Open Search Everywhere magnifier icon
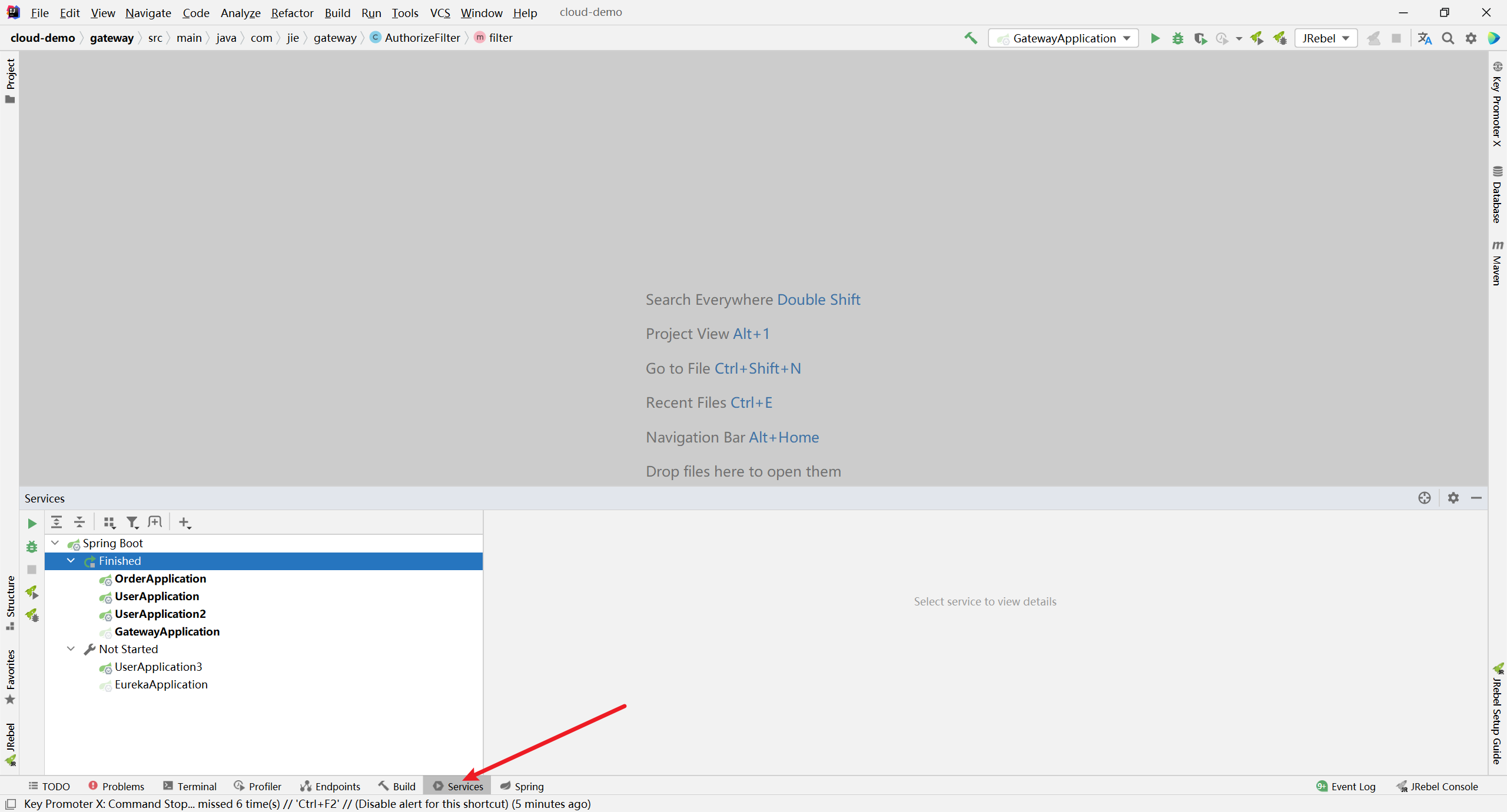The image size is (1507, 812). 1448,38
